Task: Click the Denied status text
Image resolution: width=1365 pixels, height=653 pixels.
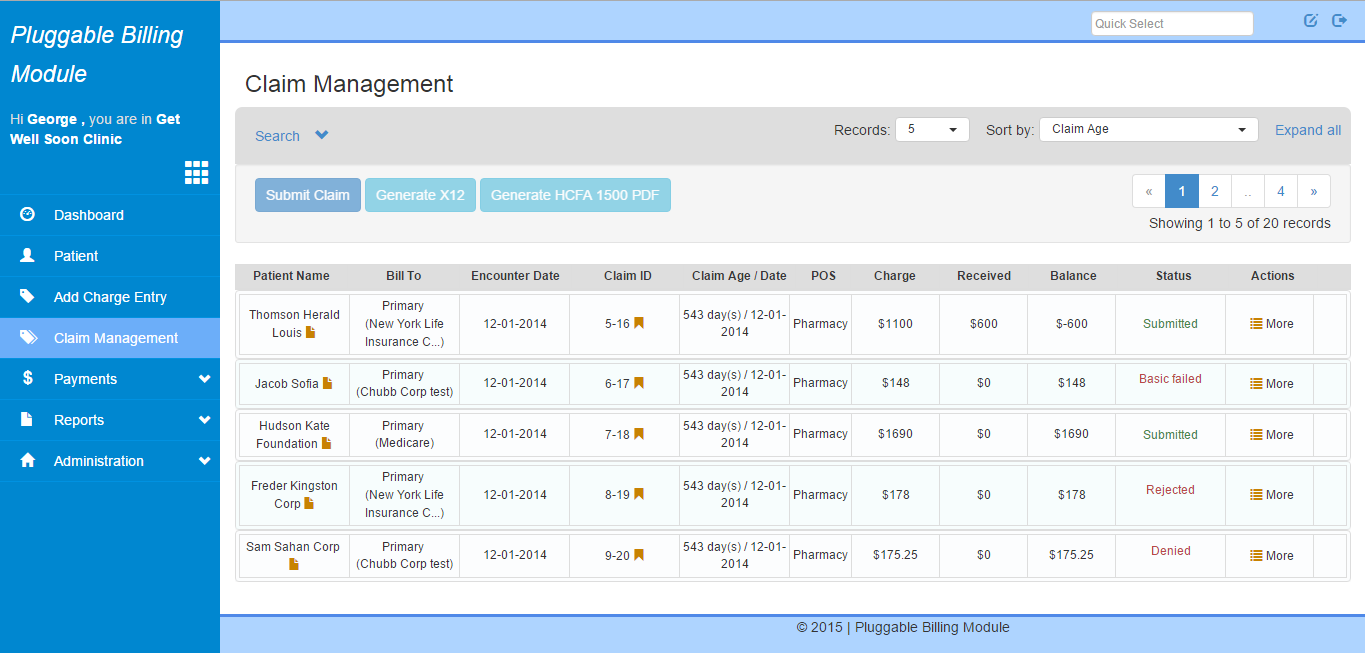Action: pyautogui.click(x=1170, y=551)
